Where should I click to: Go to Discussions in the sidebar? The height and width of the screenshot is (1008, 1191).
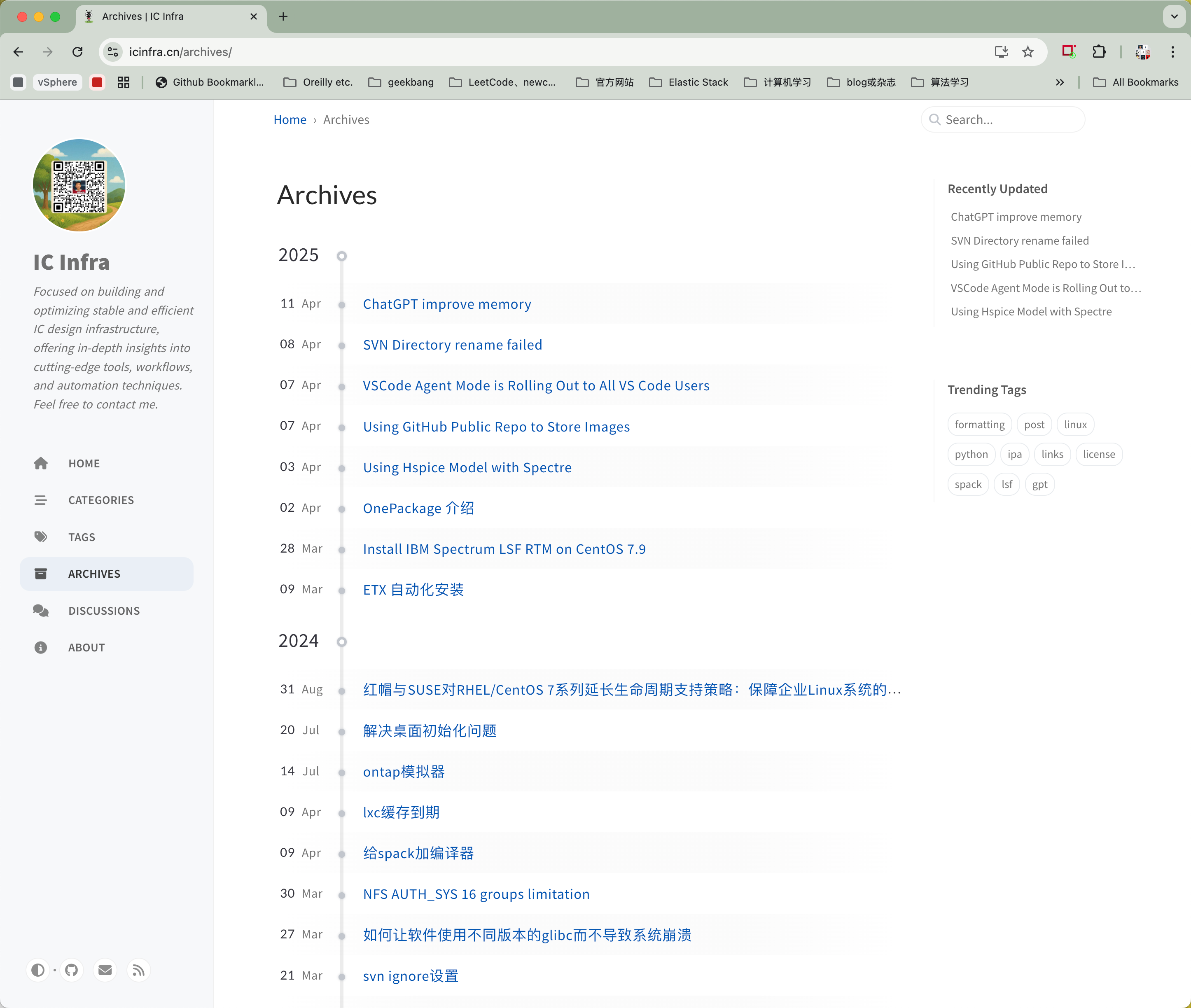click(103, 611)
